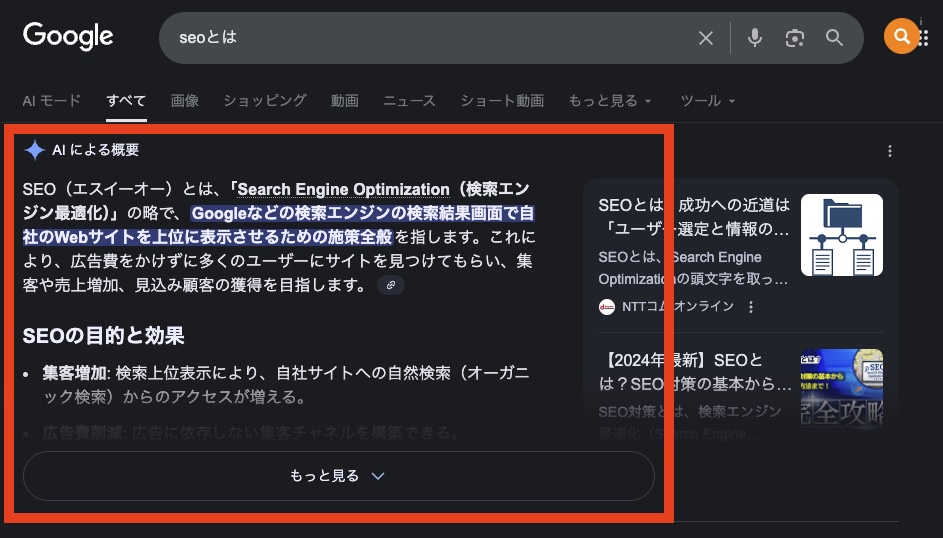Open the ニュース tab
Screen dimensions: 943x538
click(x=410, y=100)
